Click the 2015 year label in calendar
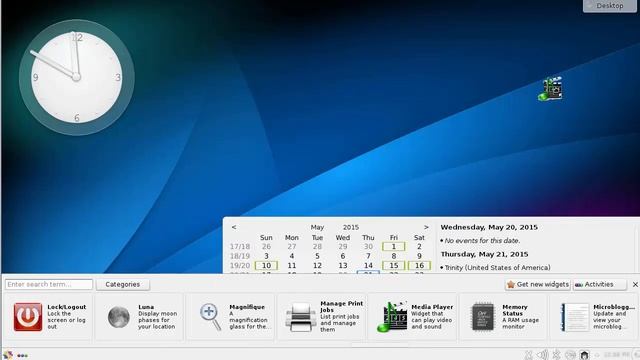The width and height of the screenshot is (640, 360). click(x=351, y=227)
